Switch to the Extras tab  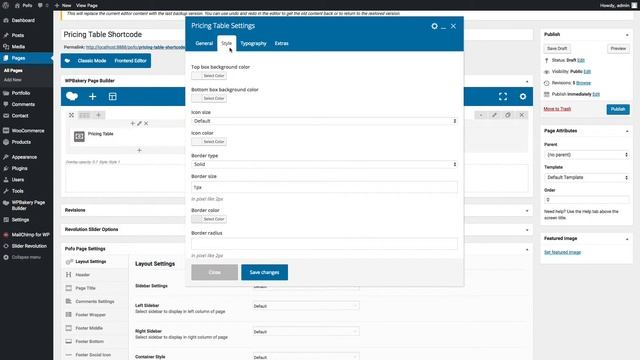click(282, 43)
